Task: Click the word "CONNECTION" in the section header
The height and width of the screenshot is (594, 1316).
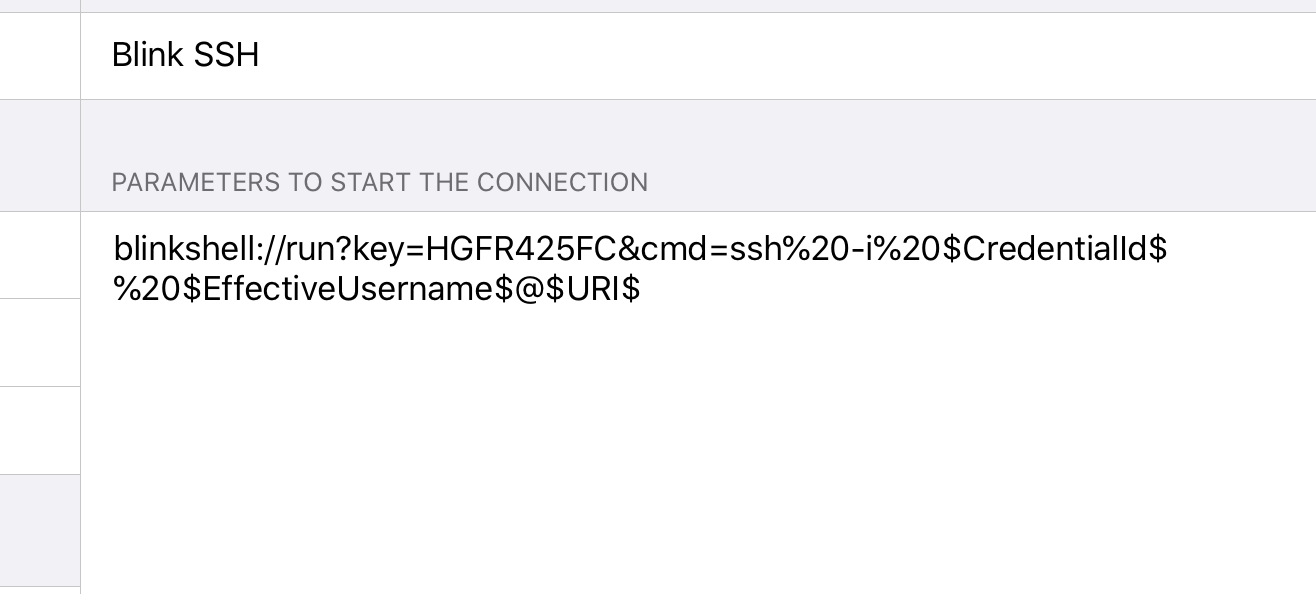Action: [x=562, y=183]
